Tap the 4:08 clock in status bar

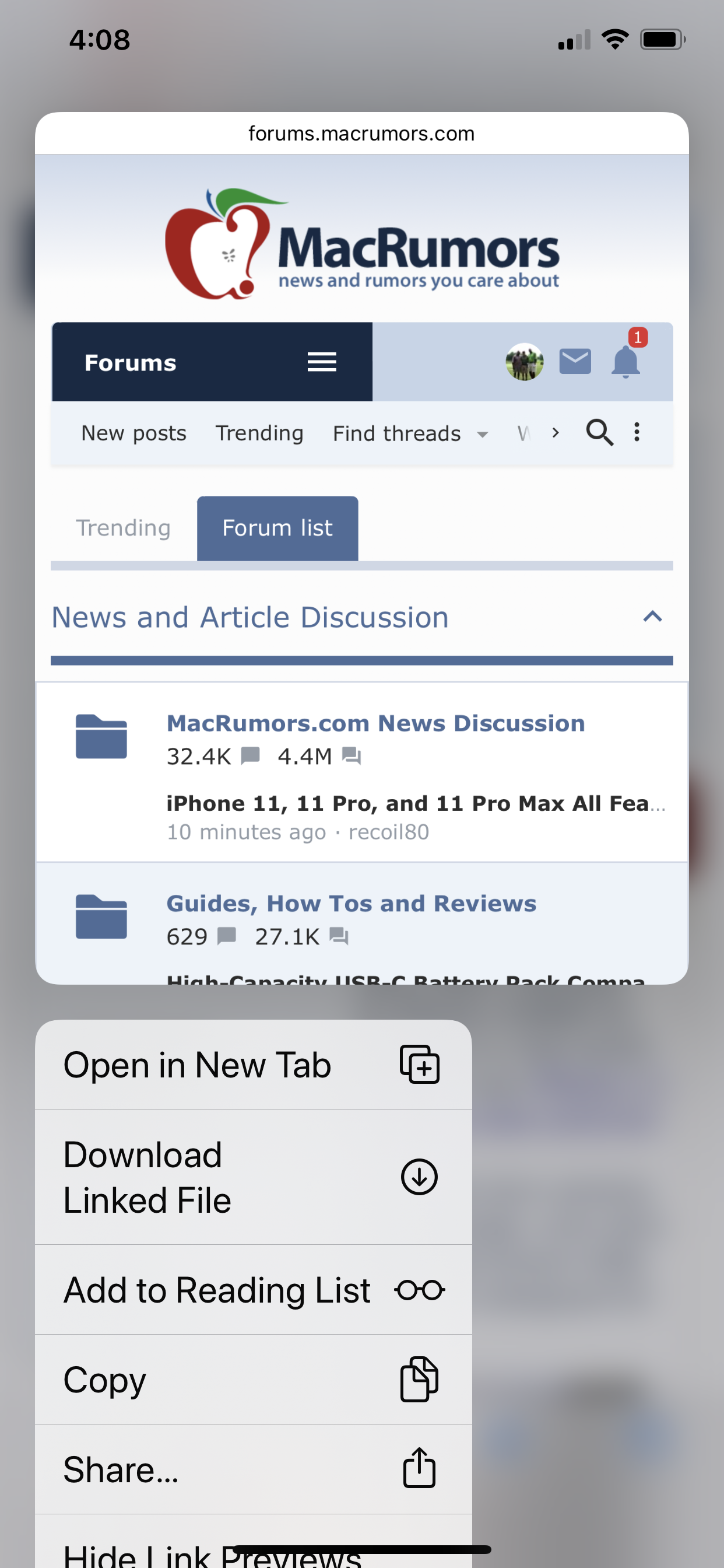coord(100,40)
